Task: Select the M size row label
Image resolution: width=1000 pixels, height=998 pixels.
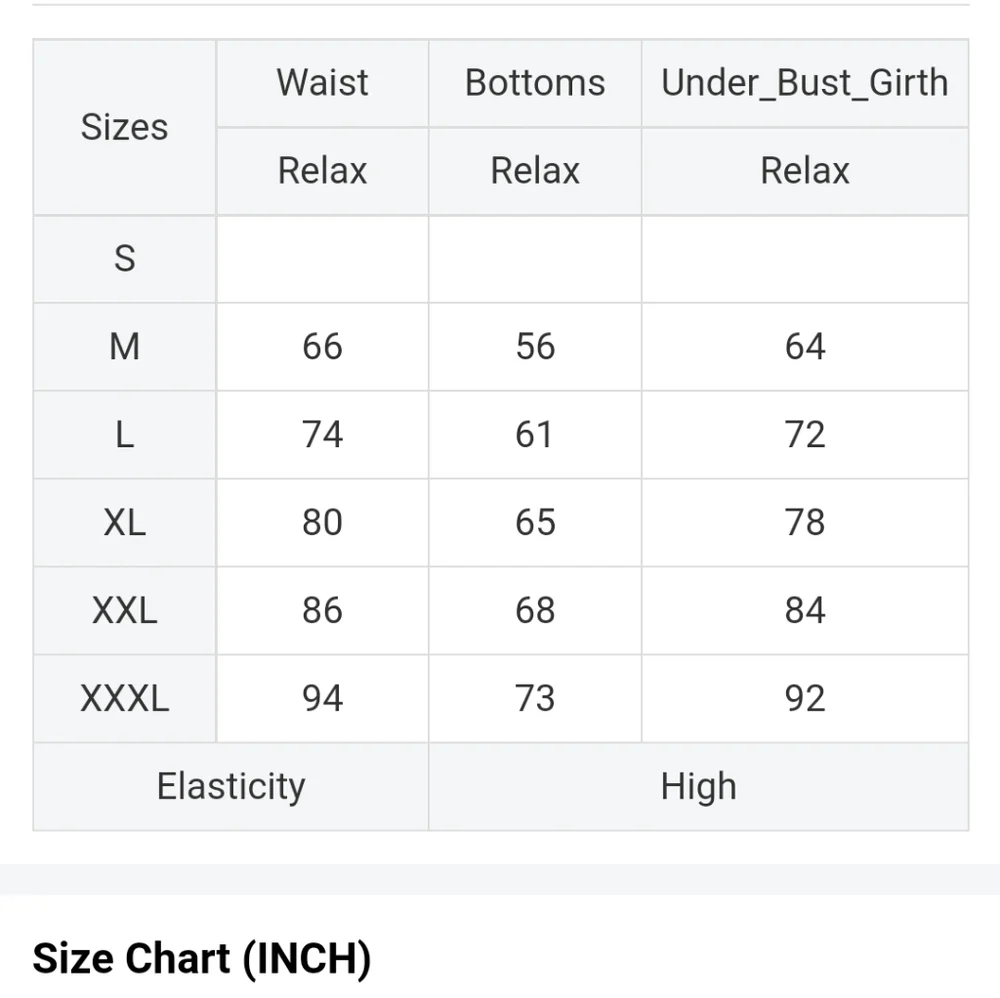Action: (x=124, y=347)
